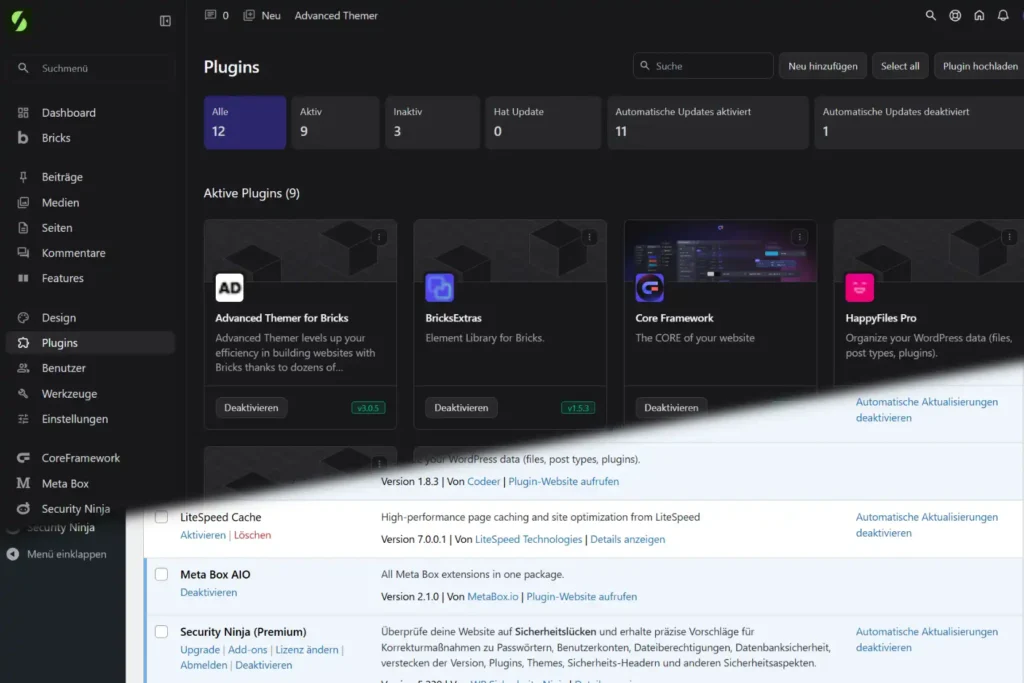This screenshot has width=1024, height=683.
Task: Open Werkzeuge in the sidebar menu
Action: pos(69,394)
